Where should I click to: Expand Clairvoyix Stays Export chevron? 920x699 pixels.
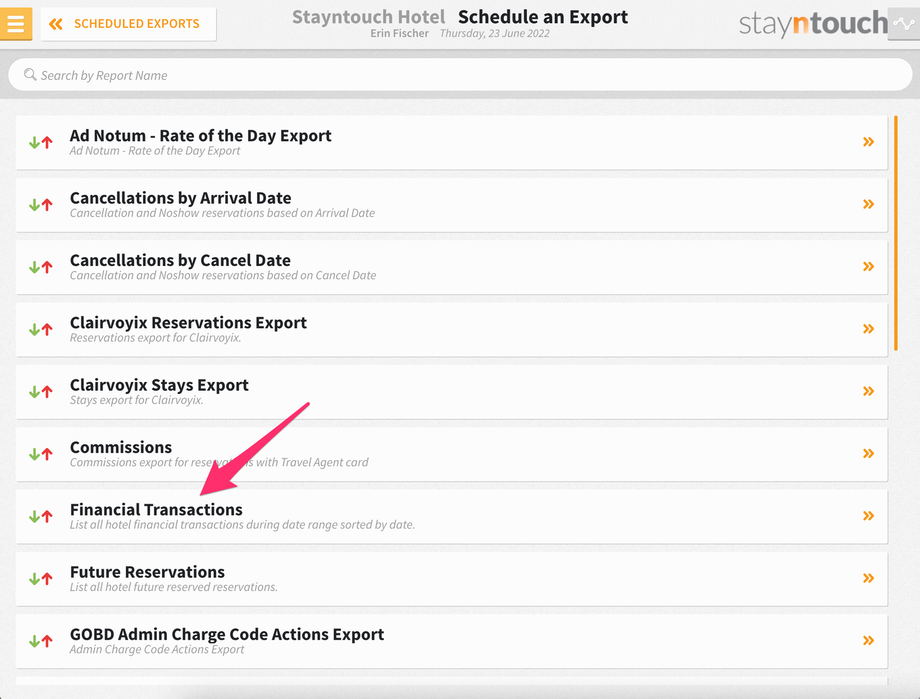868,391
